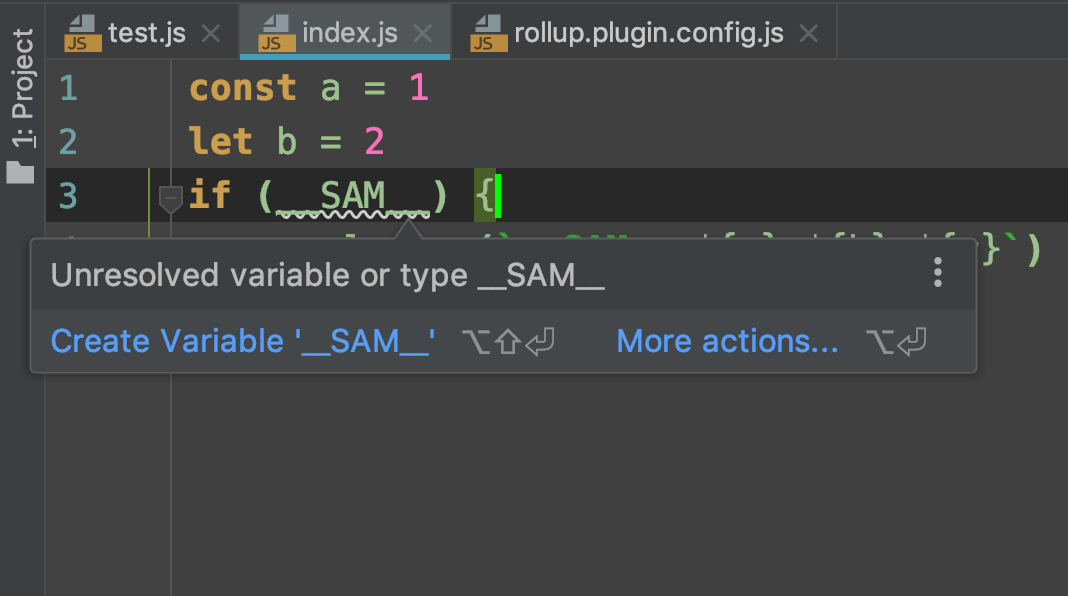This screenshot has height=596, width=1068.
Task: Click the pink number 2 literal
Action: (x=374, y=142)
